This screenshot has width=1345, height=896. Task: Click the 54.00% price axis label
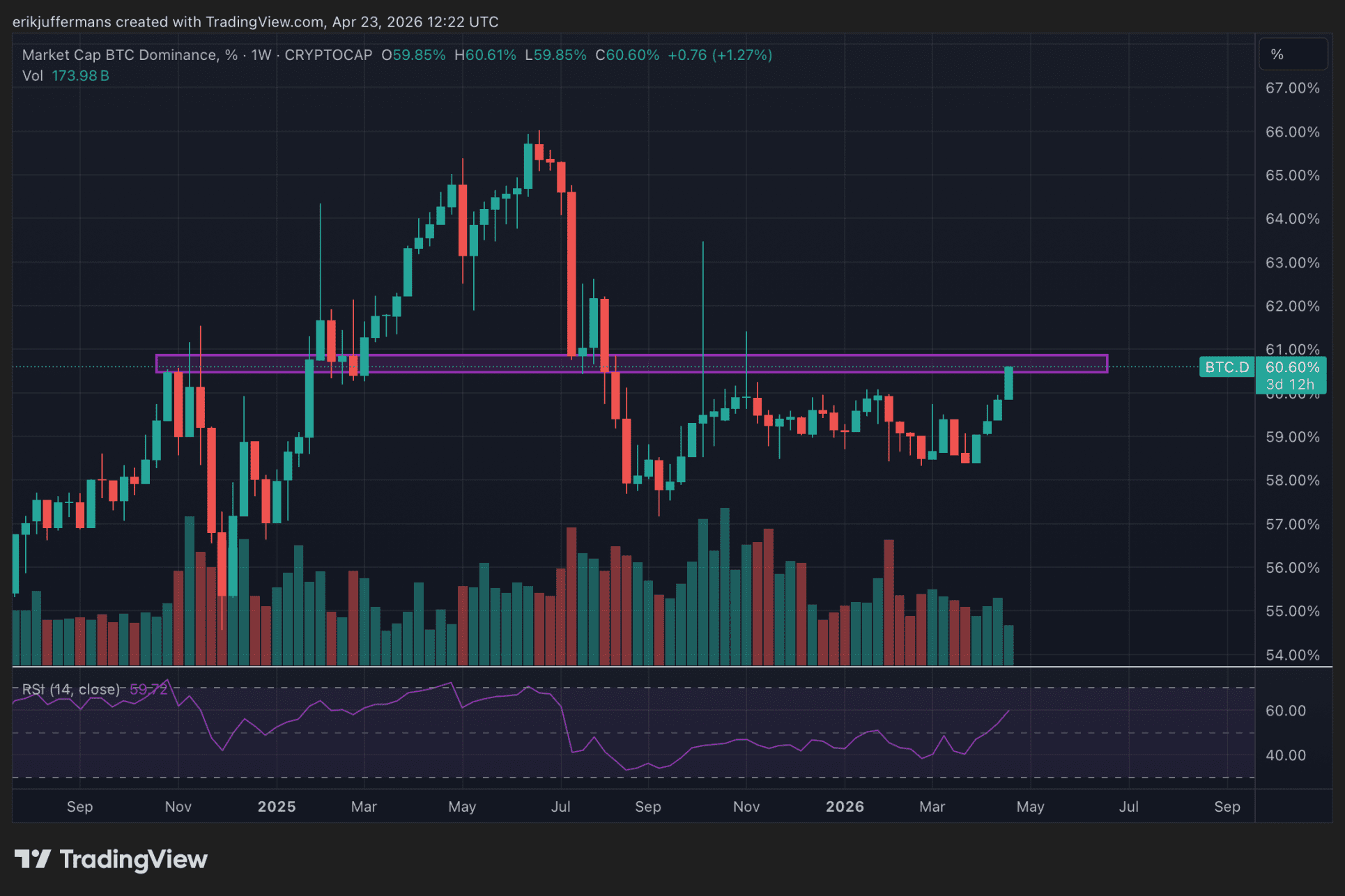tap(1292, 655)
